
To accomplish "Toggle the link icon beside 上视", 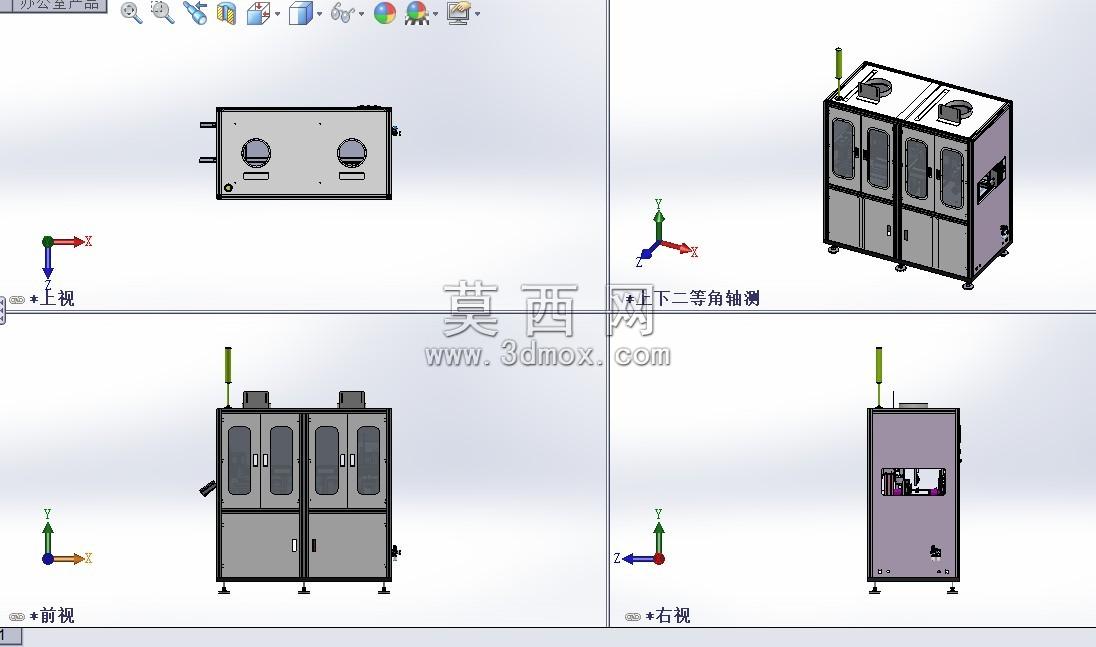I will [x=17, y=300].
